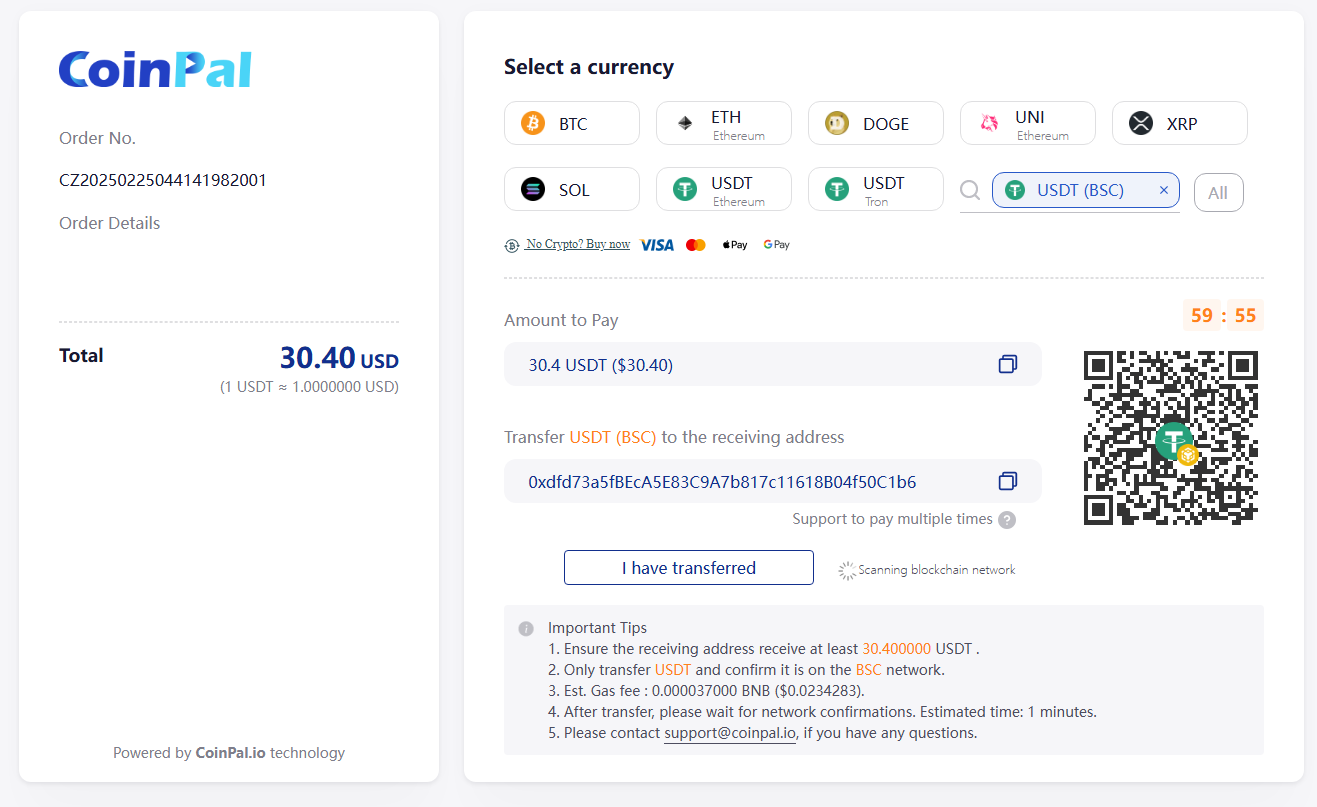Copy the amount to pay
1317x807 pixels.
pyautogui.click(x=1007, y=365)
